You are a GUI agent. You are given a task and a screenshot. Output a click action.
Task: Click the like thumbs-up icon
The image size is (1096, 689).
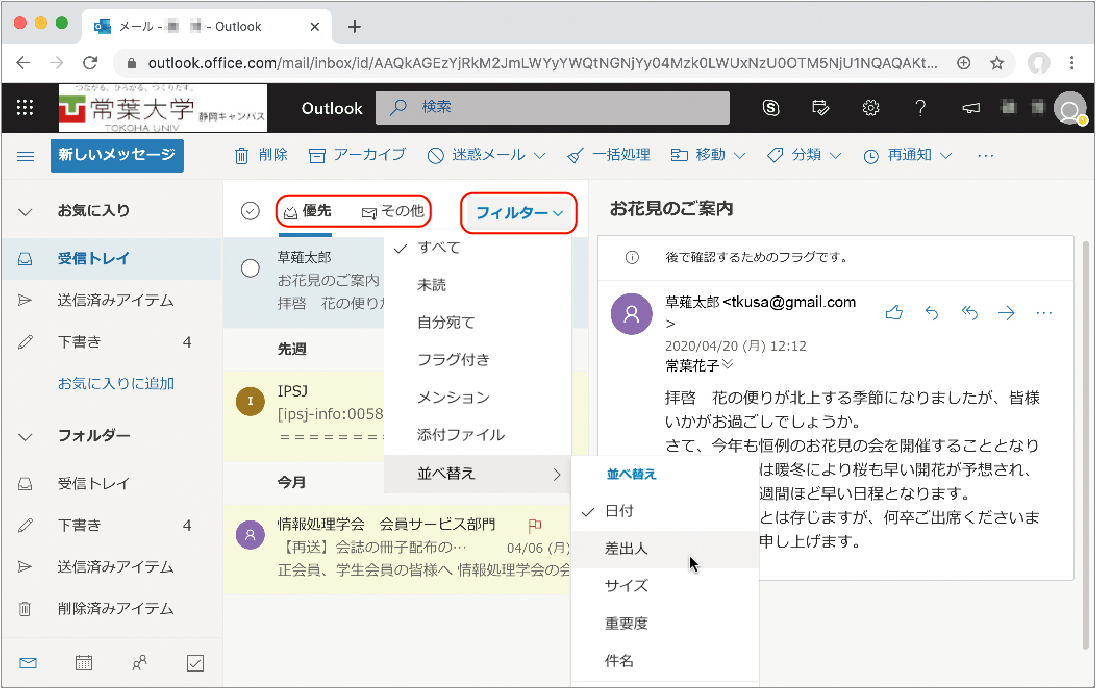(894, 313)
